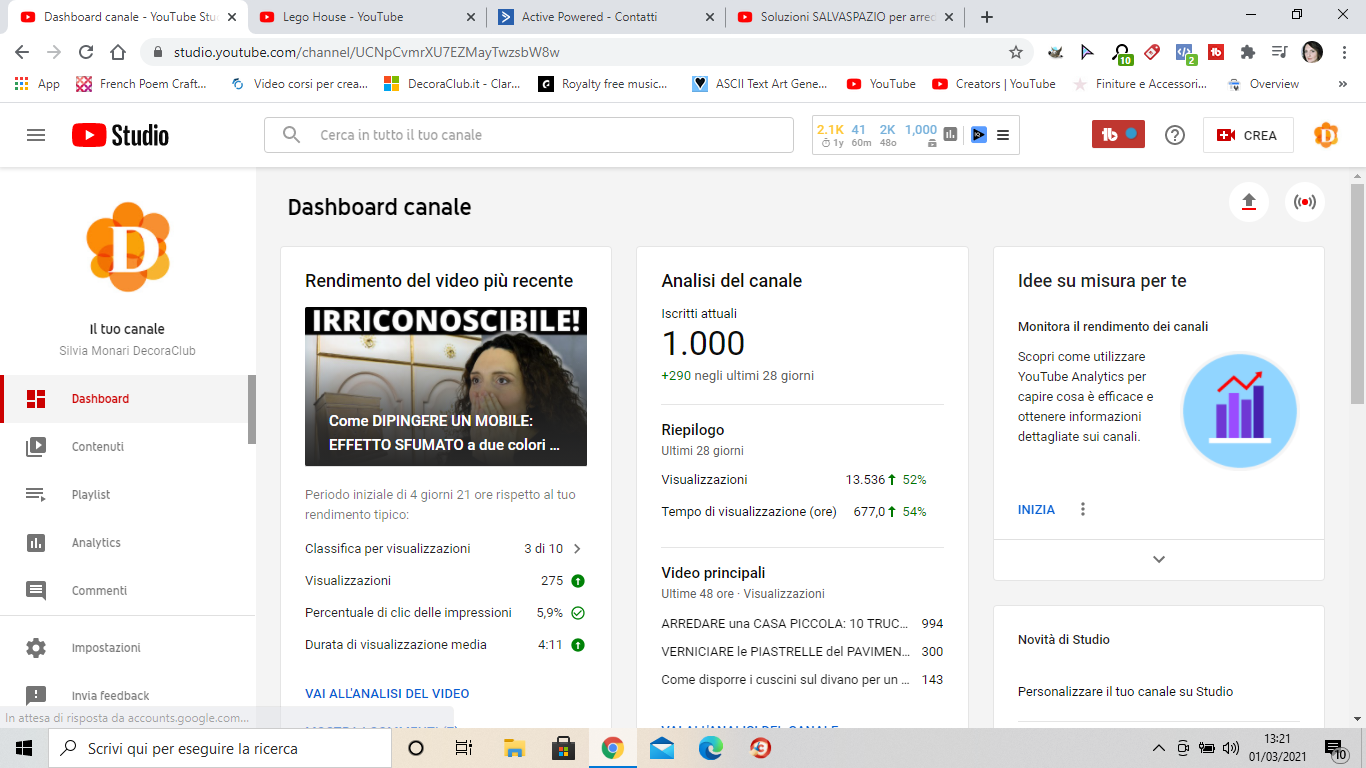Open Dashboard in the sidebar

tap(124, 399)
